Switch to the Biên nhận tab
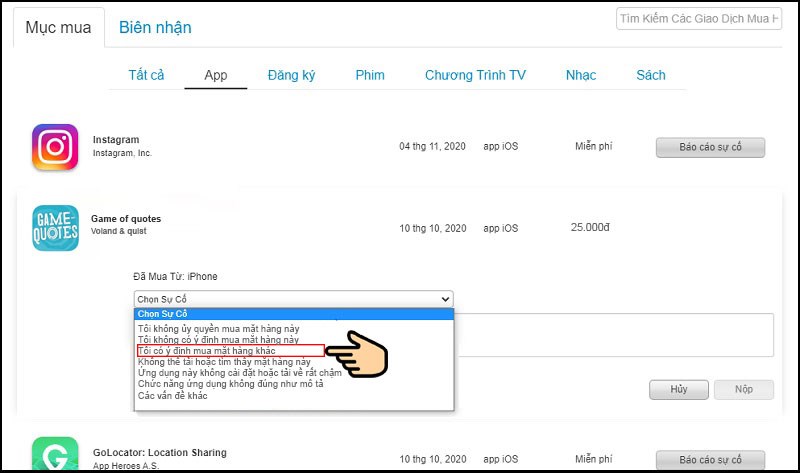Image resolution: width=800 pixels, height=473 pixels. click(155, 28)
